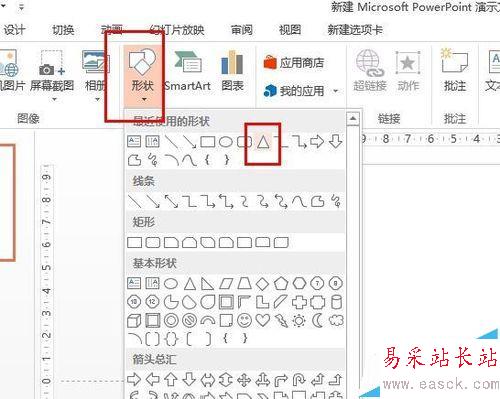The image size is (500, 399).
Task: Pick quad arrow under 箭头总汇
Action: tap(244, 379)
